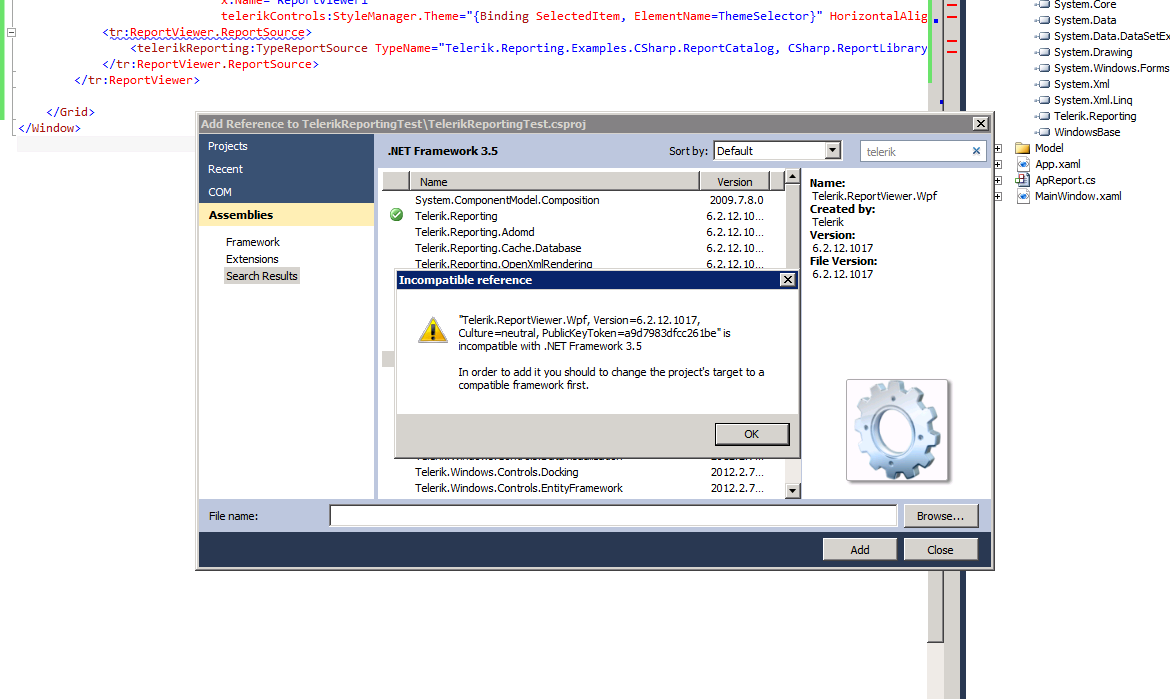This screenshot has height=699, width=1170.
Task: Select Search Results under Assemblies
Action: click(x=262, y=276)
